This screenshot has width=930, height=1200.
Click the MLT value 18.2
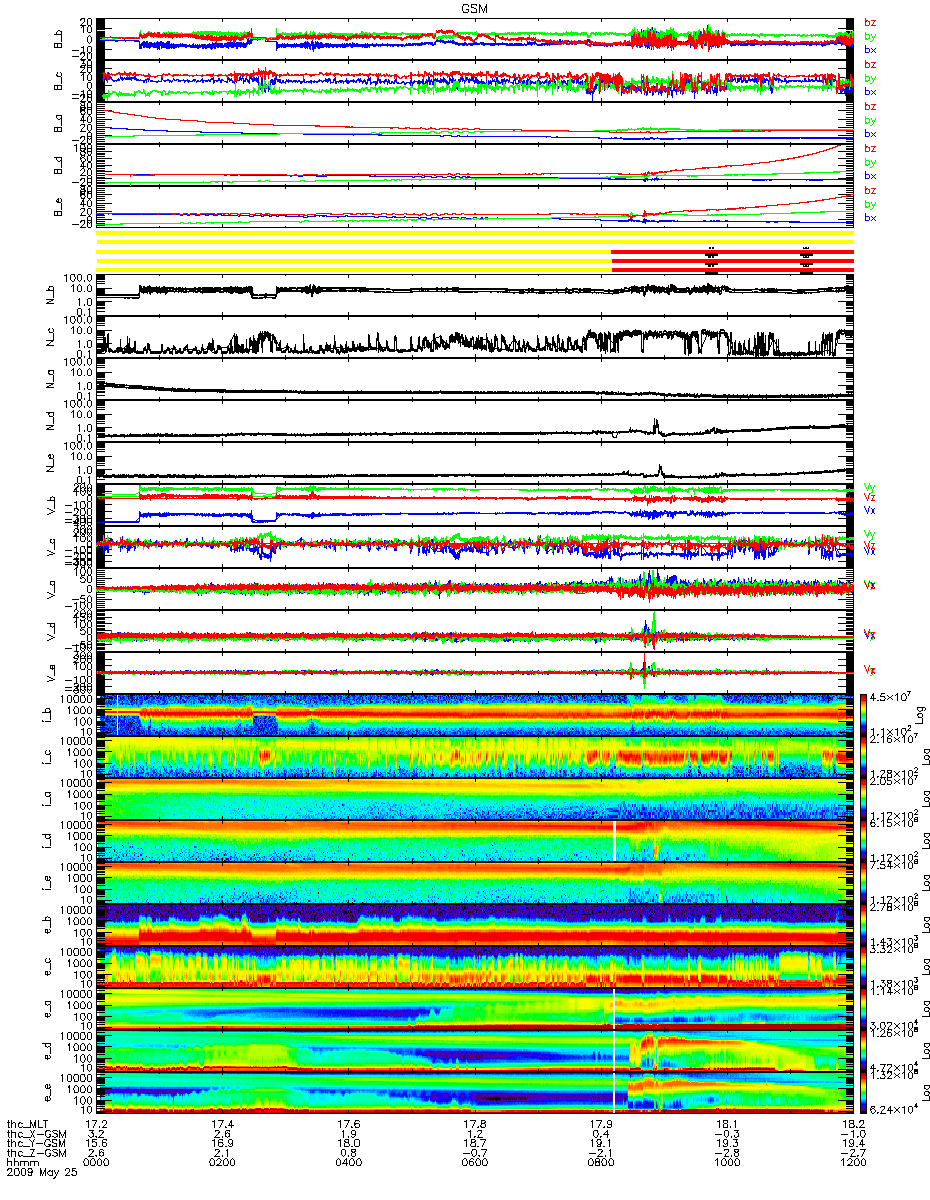coord(852,1124)
